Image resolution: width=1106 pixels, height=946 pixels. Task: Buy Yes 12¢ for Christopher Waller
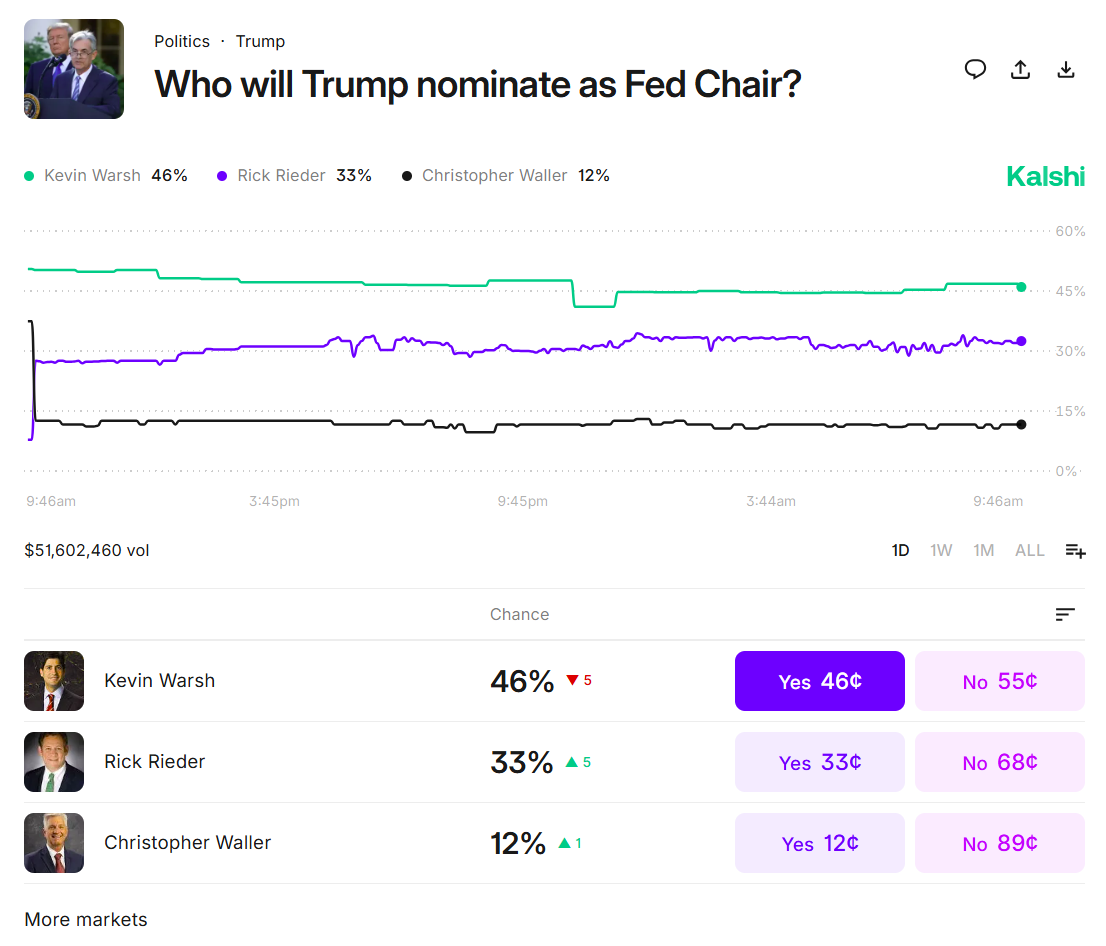pos(820,843)
